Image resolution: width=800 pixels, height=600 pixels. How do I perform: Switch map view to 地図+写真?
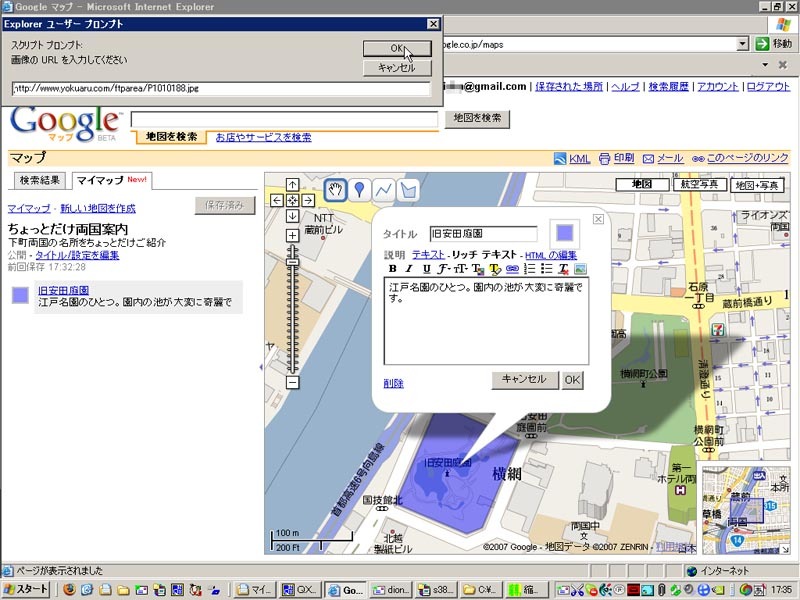[x=757, y=185]
